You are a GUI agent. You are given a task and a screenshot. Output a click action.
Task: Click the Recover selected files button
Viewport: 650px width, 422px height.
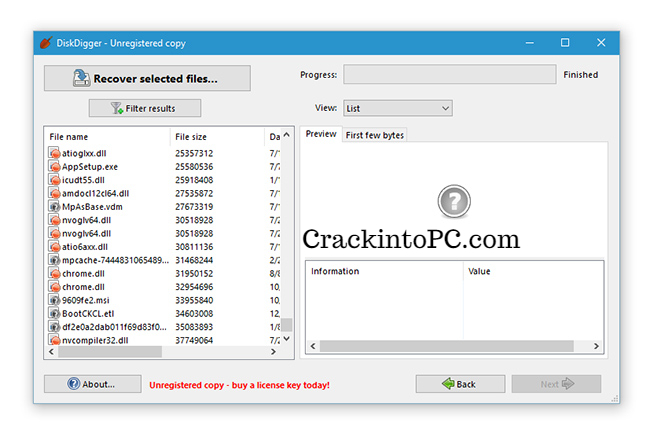coord(147,78)
